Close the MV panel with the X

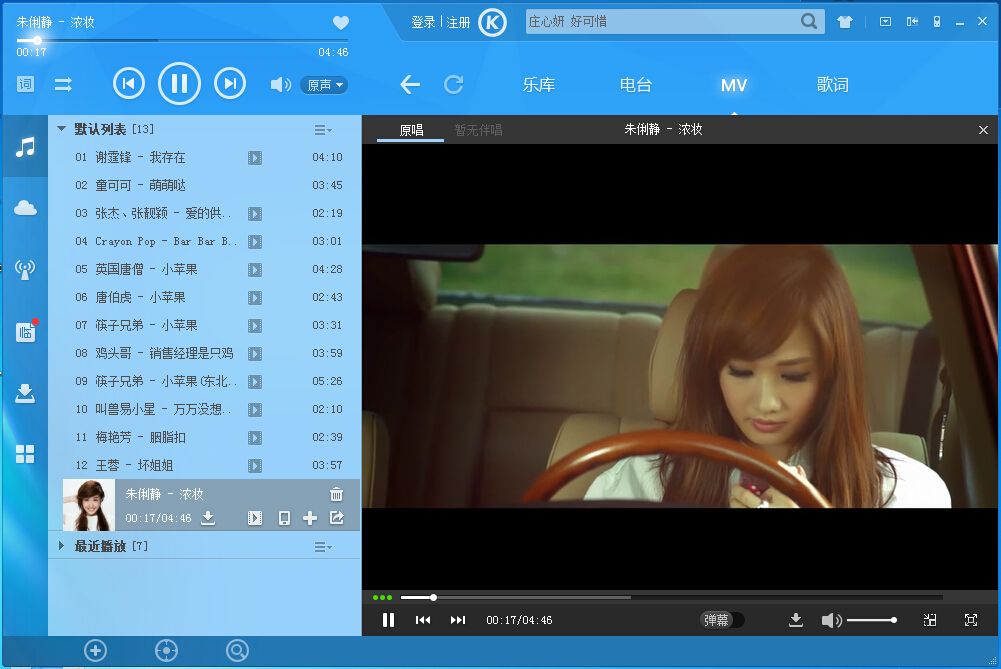(x=983, y=130)
